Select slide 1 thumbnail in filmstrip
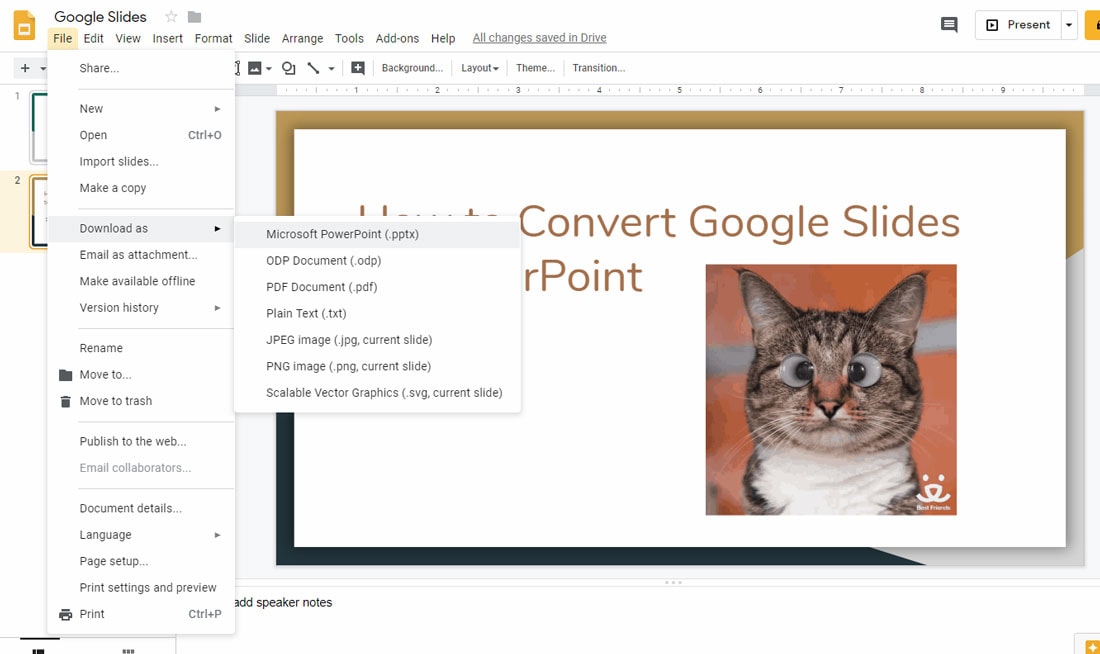 coord(39,128)
